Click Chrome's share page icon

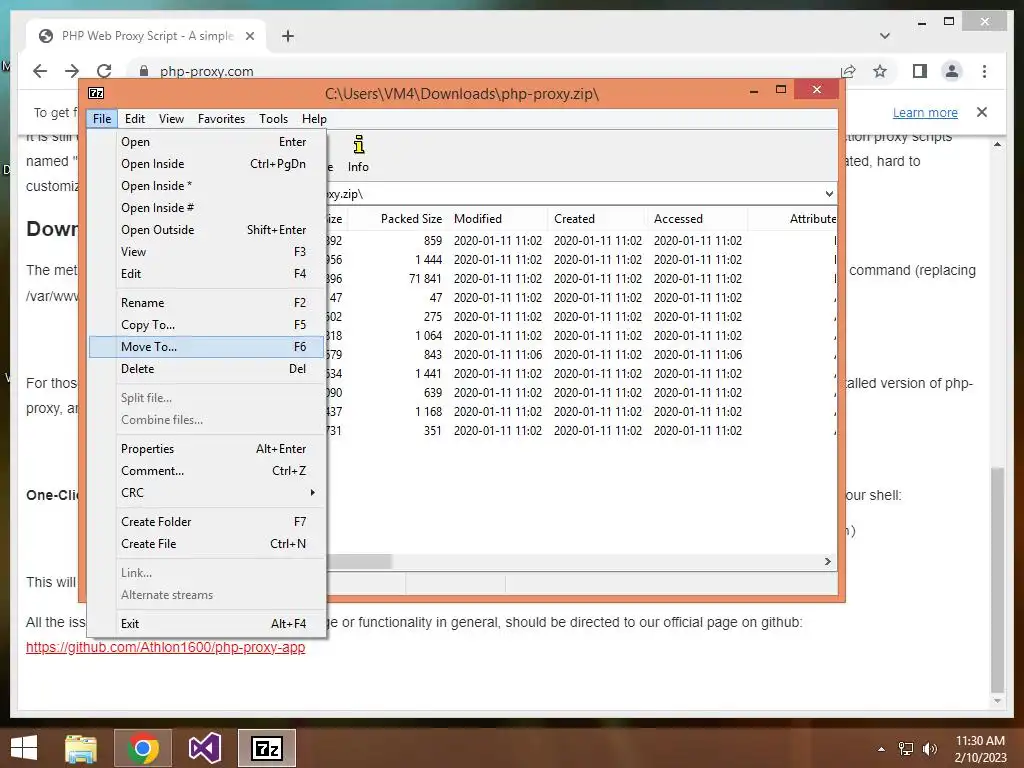coord(848,71)
